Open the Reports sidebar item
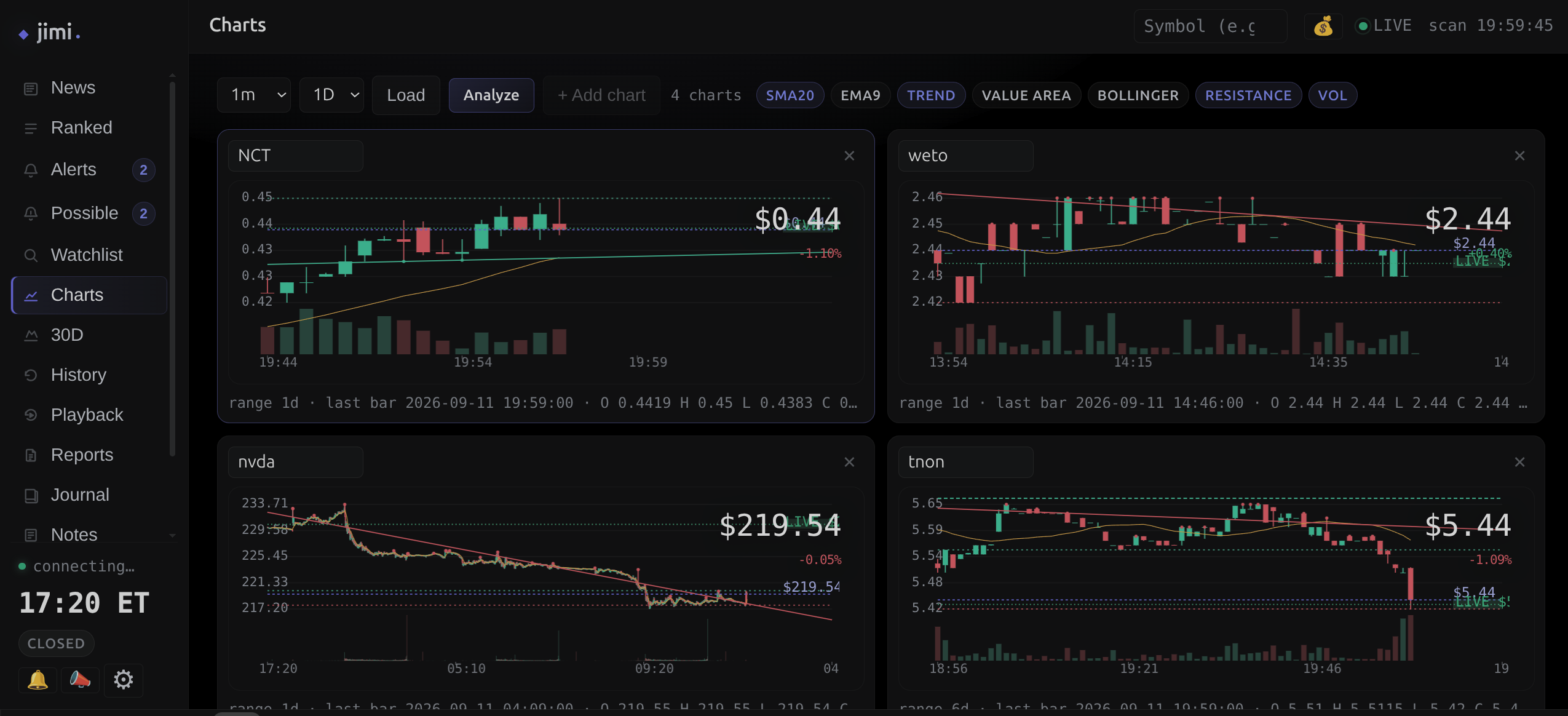This screenshot has height=716, width=1568. click(89, 455)
